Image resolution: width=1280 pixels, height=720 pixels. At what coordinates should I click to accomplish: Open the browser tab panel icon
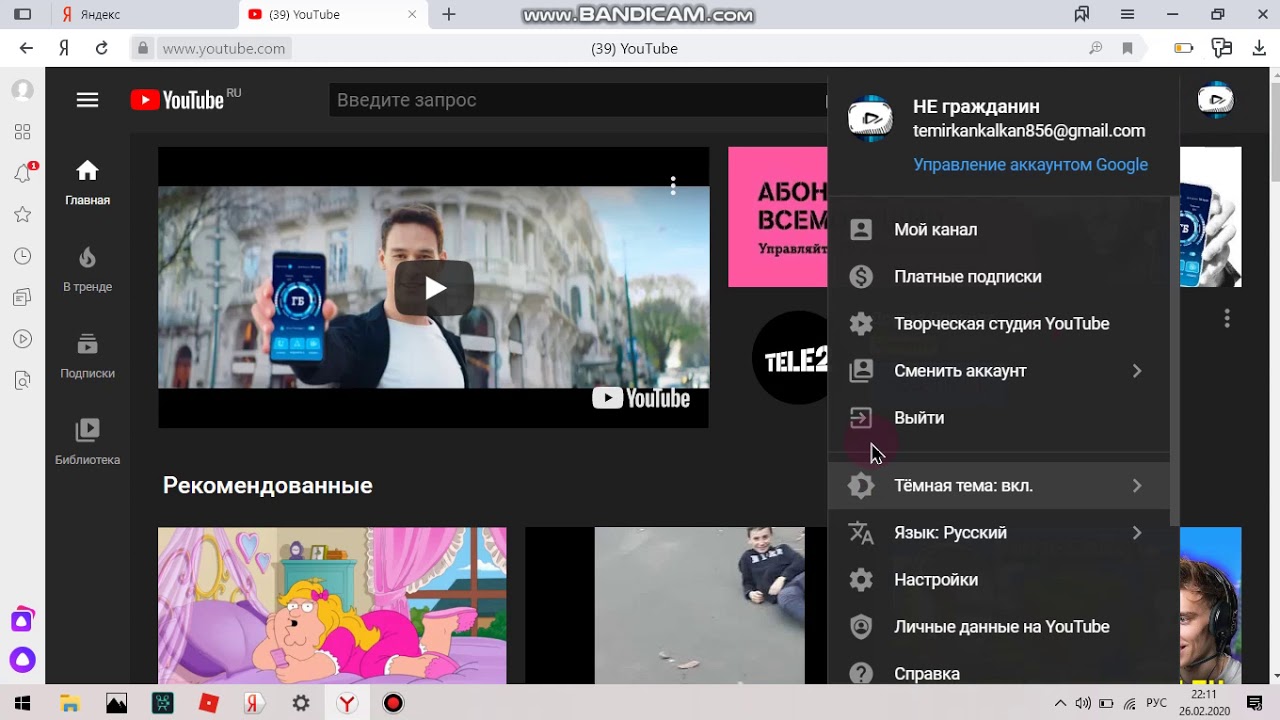pos(22,14)
